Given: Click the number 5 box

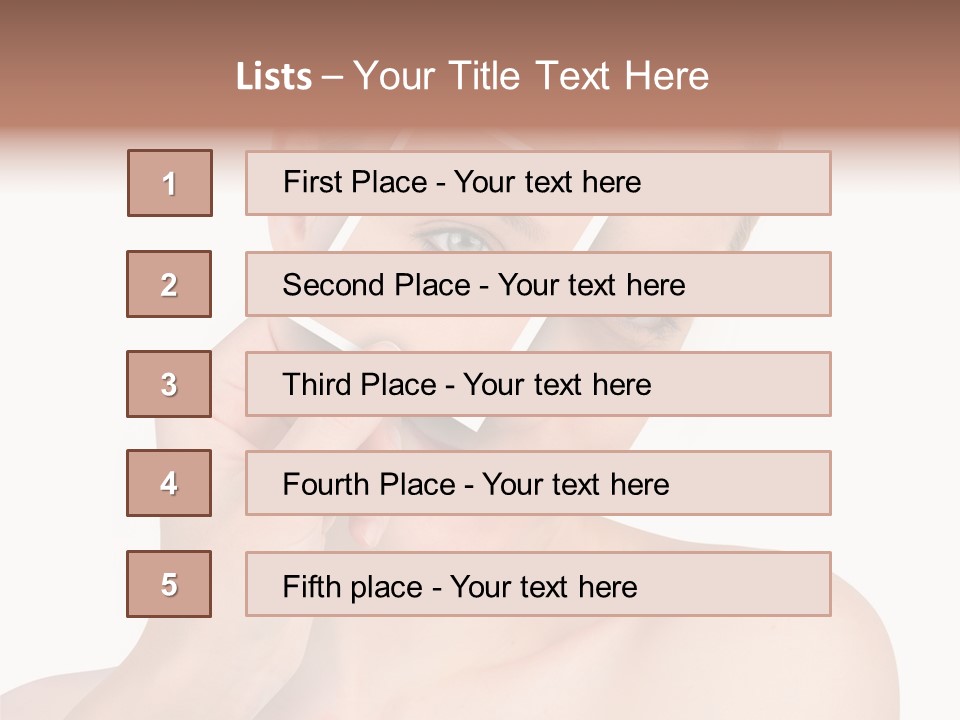Looking at the screenshot, I should pyautogui.click(x=169, y=584).
